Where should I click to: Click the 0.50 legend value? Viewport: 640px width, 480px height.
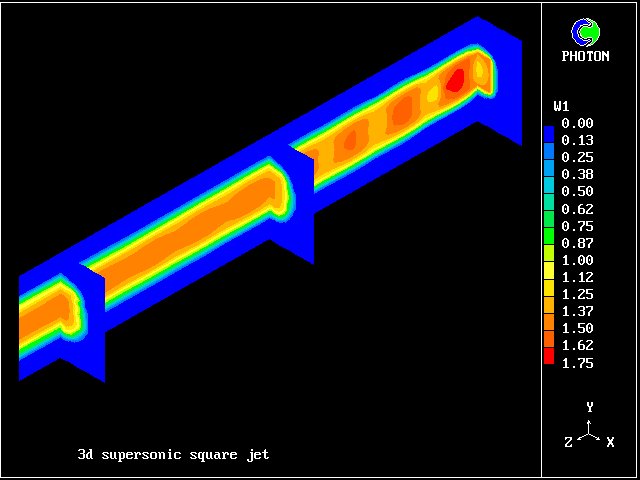tap(577, 191)
